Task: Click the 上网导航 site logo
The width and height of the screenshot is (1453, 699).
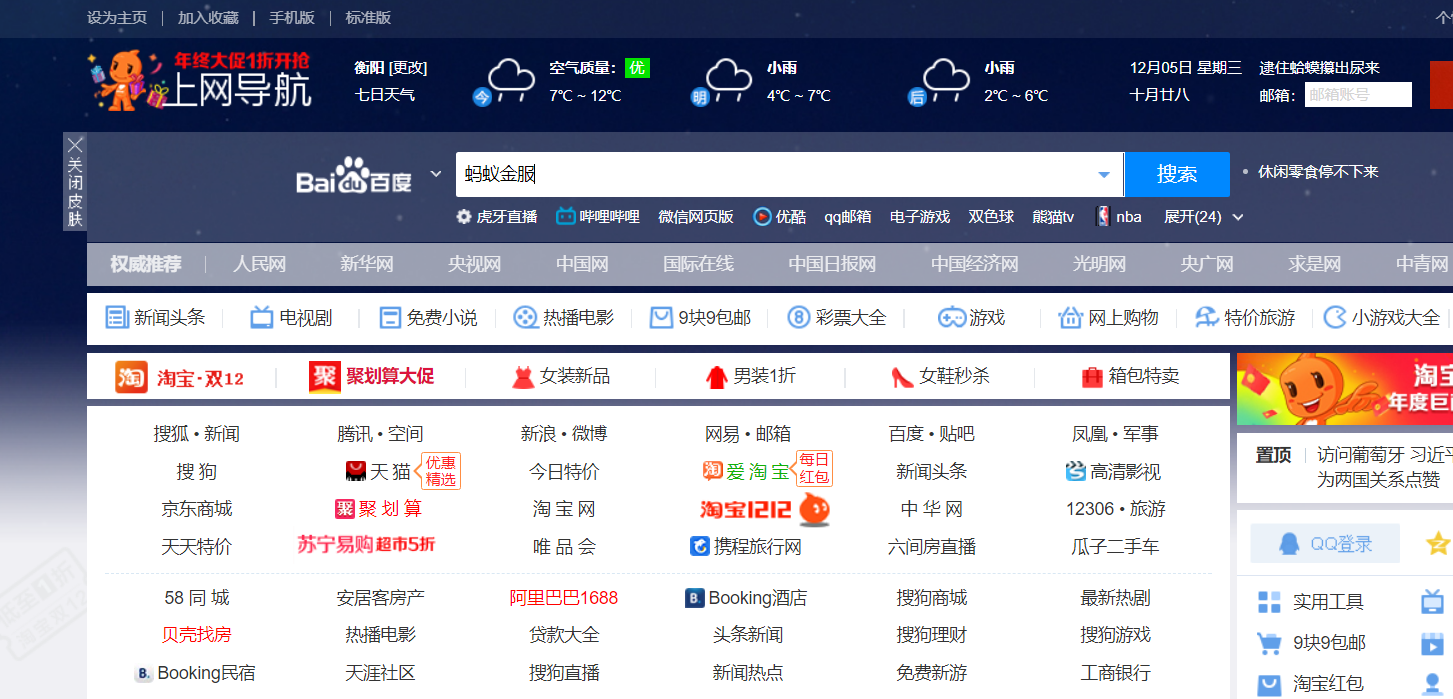Action: tap(200, 80)
